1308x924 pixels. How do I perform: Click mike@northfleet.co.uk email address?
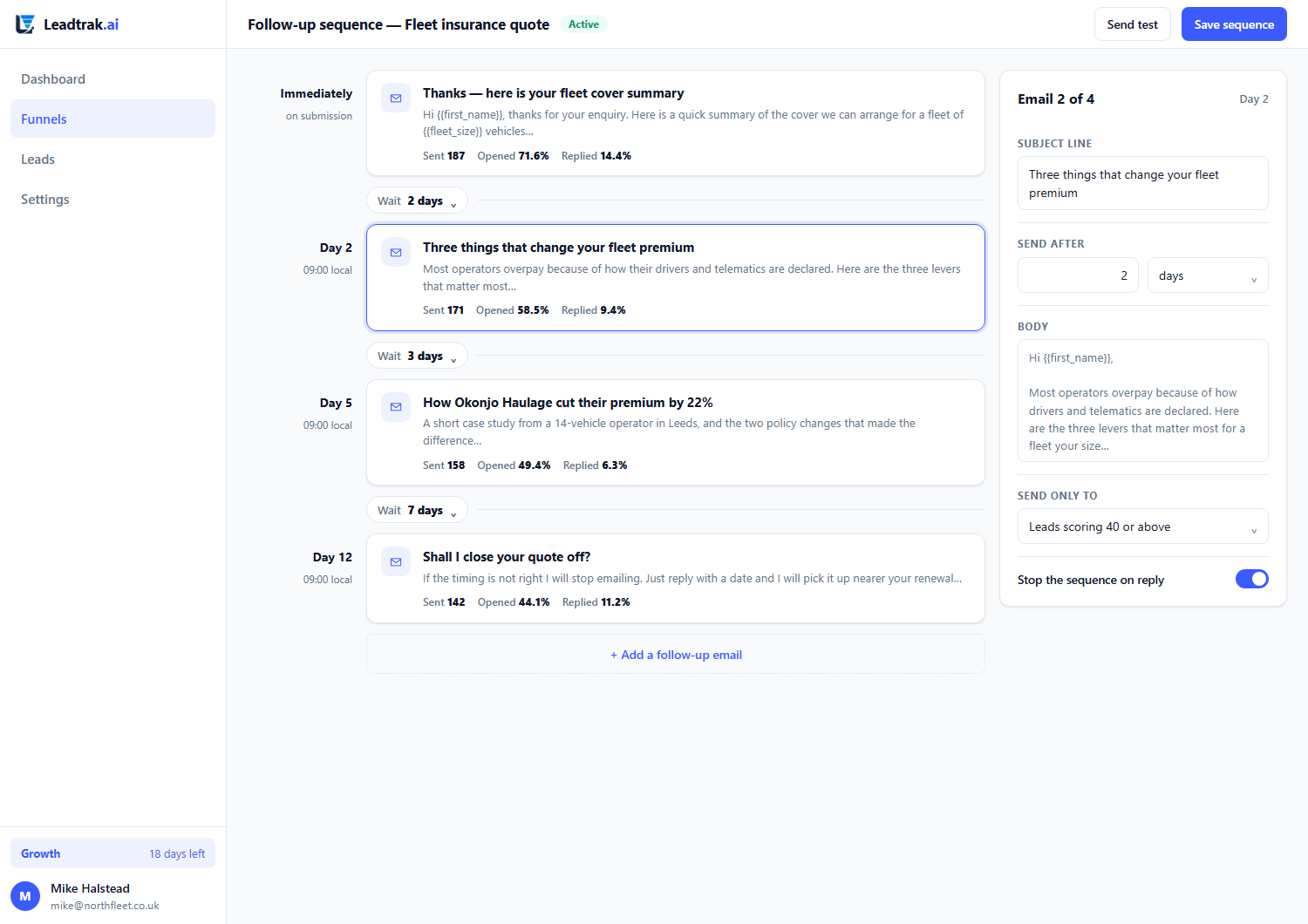[105, 906]
